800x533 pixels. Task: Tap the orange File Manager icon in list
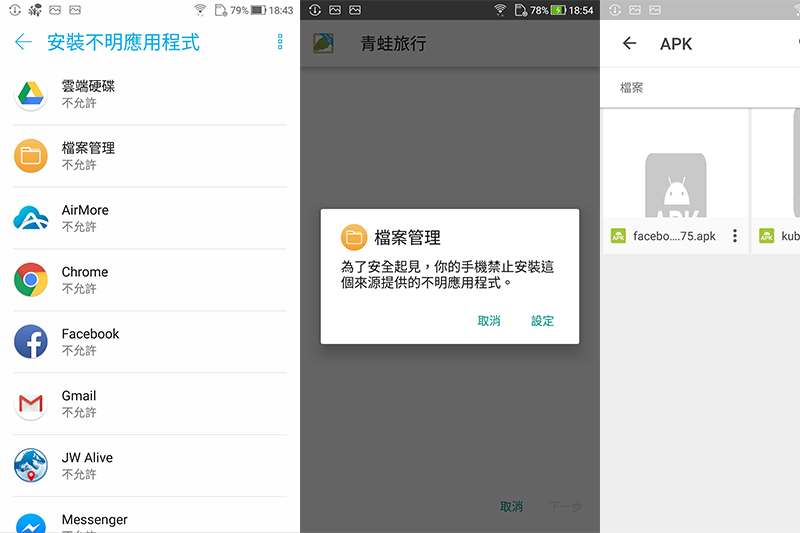[x=31, y=156]
